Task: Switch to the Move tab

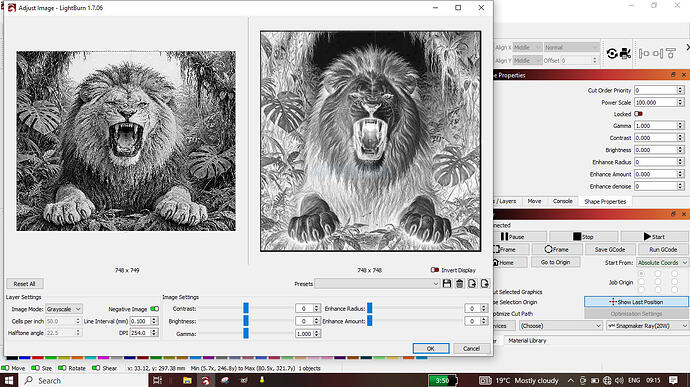Action: click(534, 201)
